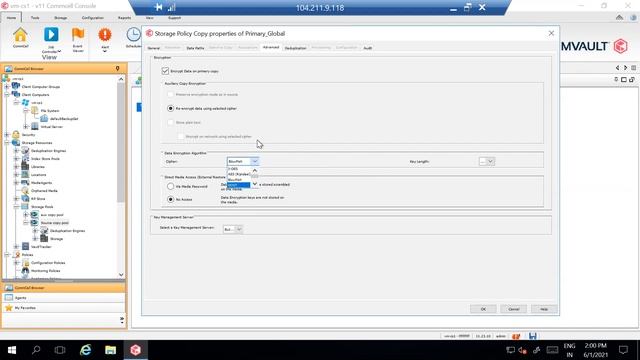Click the Storage Resources tree icon
The image size is (640, 360).
(x=16, y=142)
